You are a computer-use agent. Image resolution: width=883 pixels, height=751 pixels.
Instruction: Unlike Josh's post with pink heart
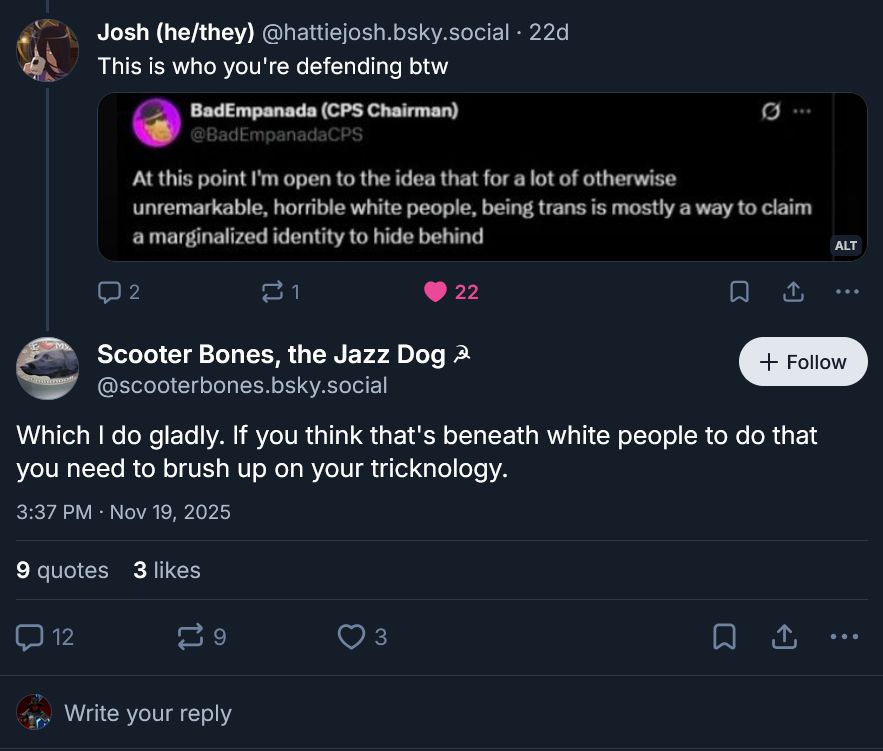point(435,291)
